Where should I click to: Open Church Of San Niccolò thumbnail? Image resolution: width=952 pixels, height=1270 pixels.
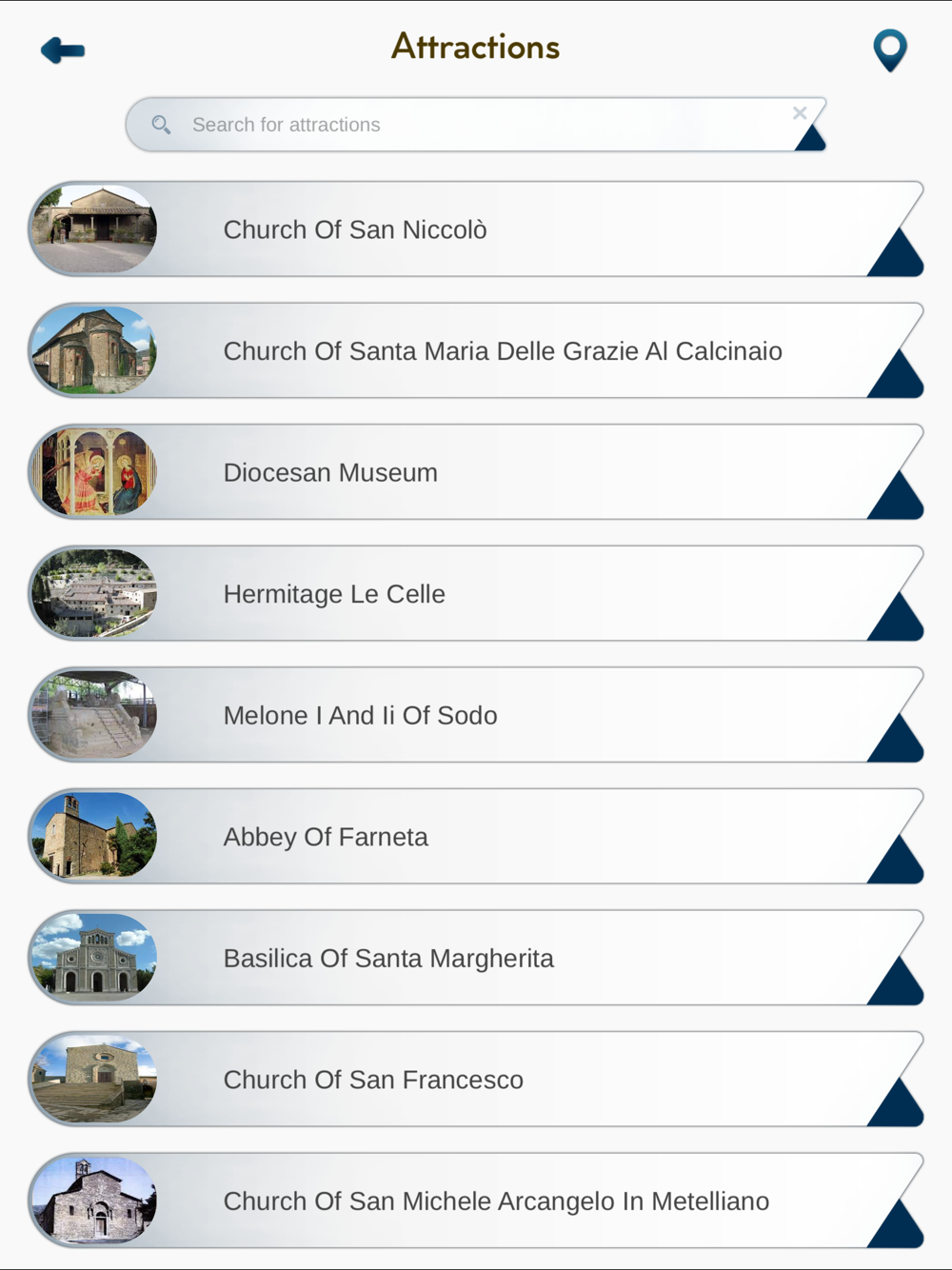[x=94, y=229]
